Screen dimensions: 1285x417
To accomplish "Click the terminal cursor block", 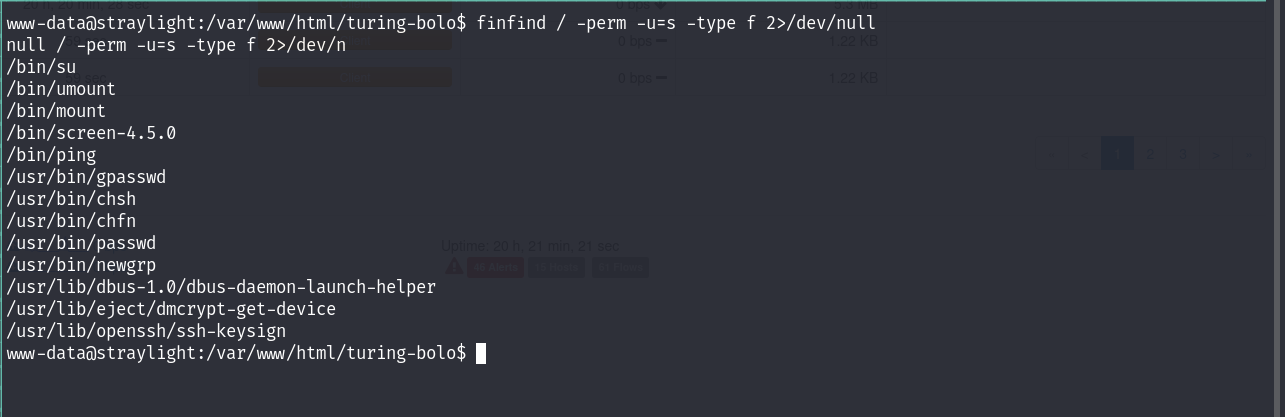I will [x=481, y=353].
